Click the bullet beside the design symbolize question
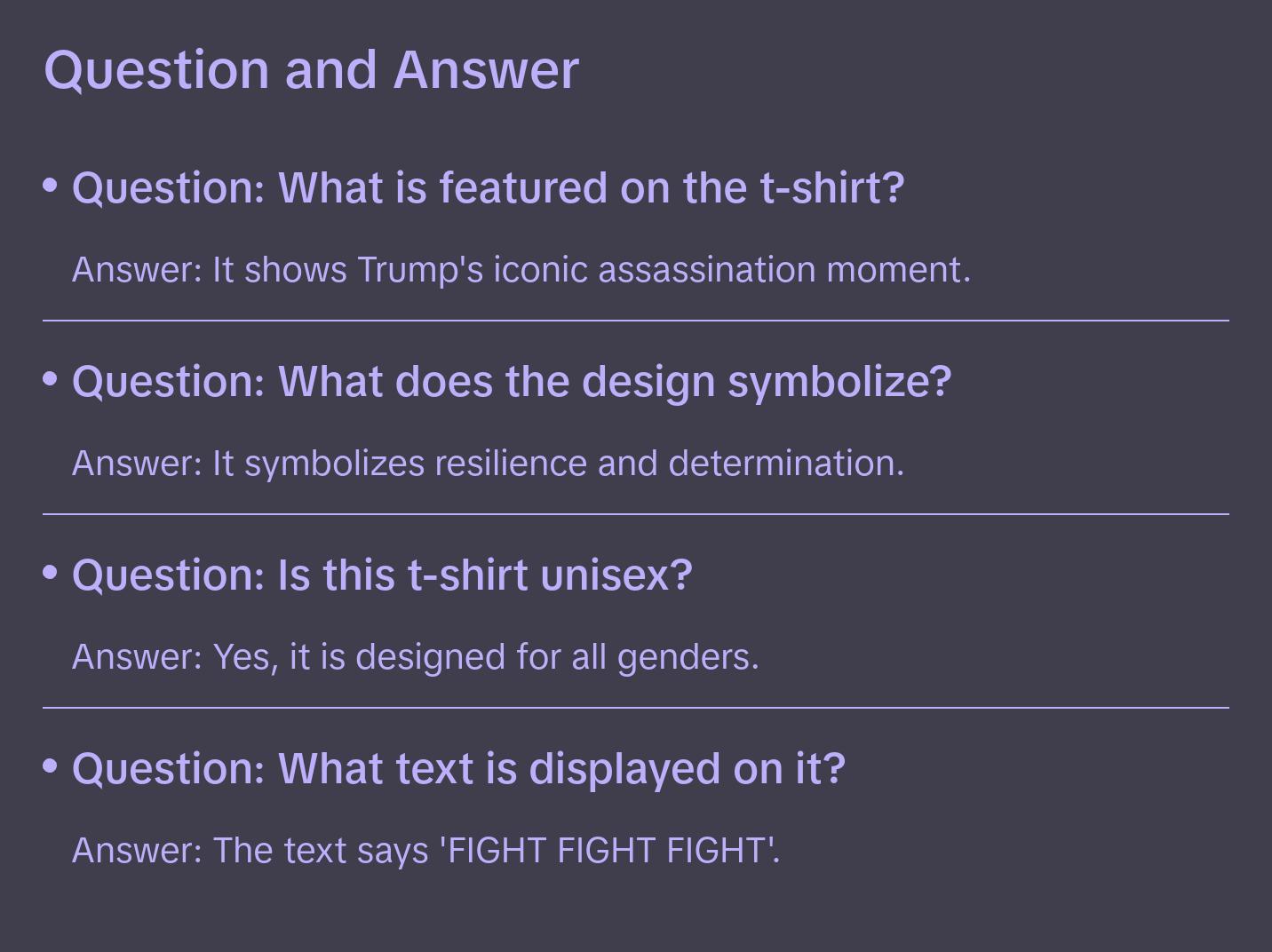This screenshot has width=1272, height=952. tap(51, 379)
